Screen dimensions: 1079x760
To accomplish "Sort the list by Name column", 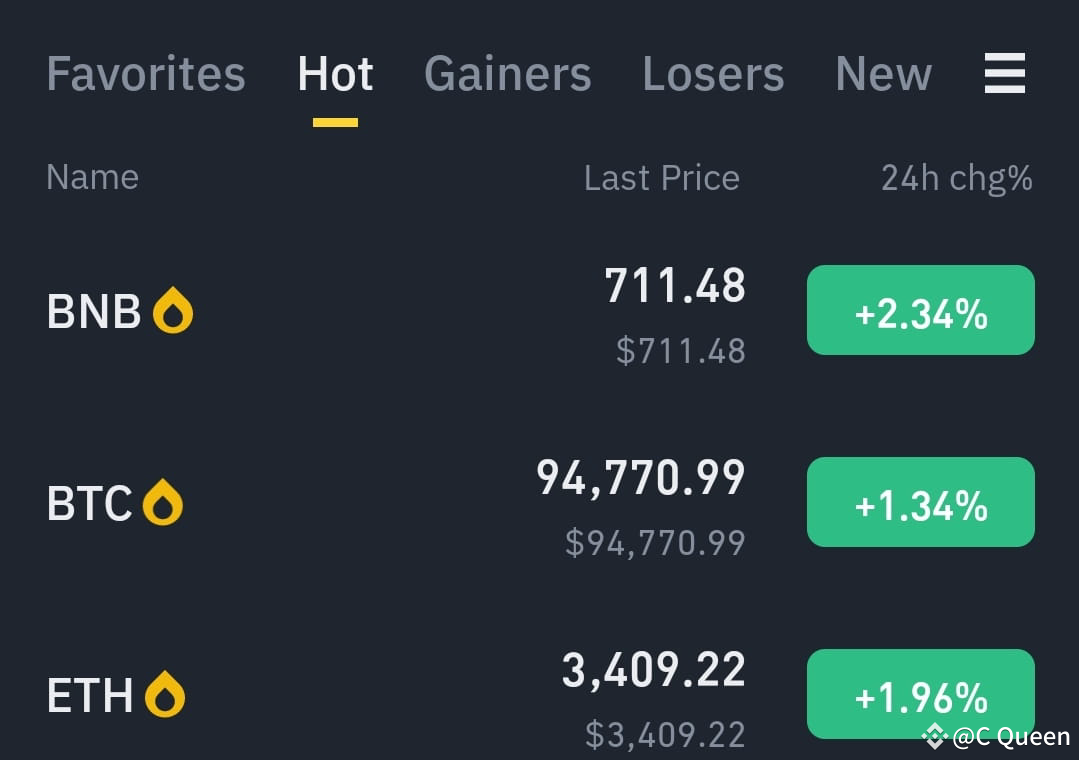I will (x=92, y=177).
